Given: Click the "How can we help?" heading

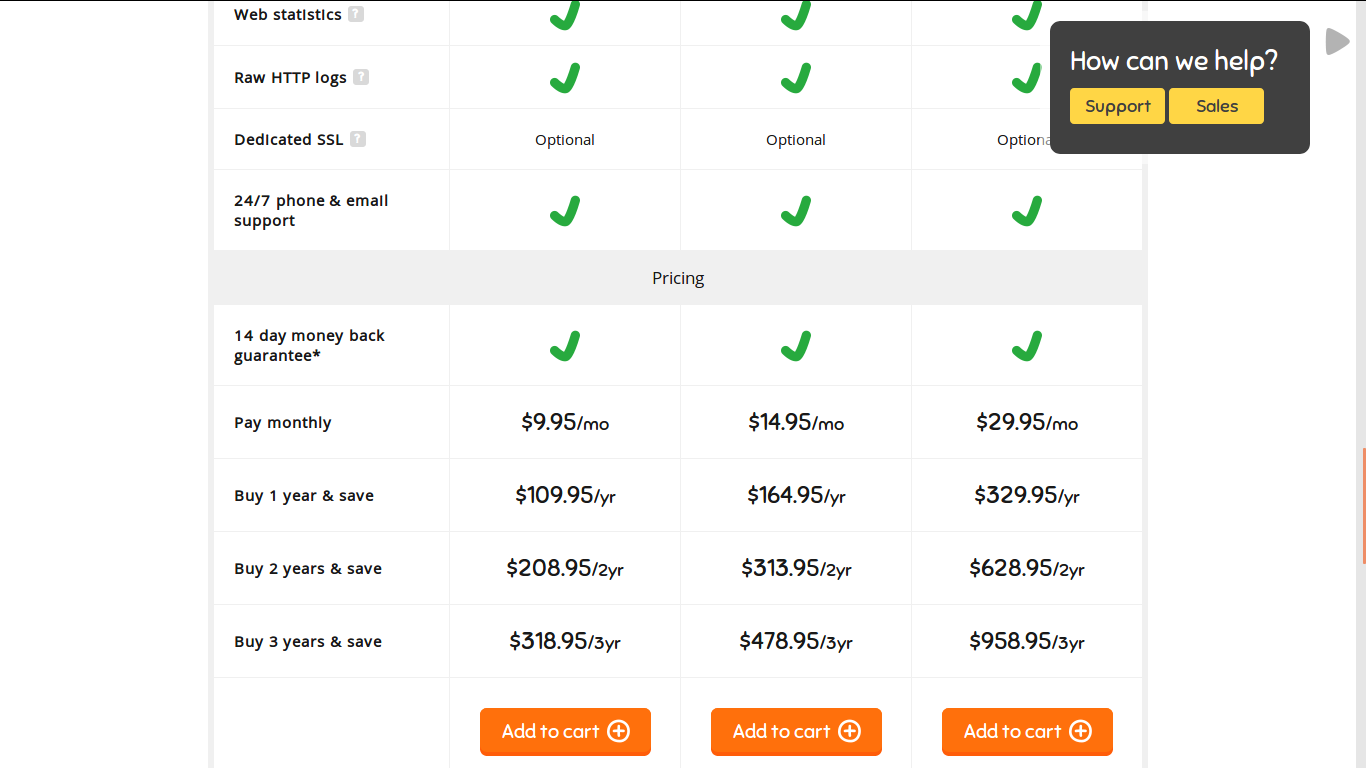Looking at the screenshot, I should click(1174, 61).
